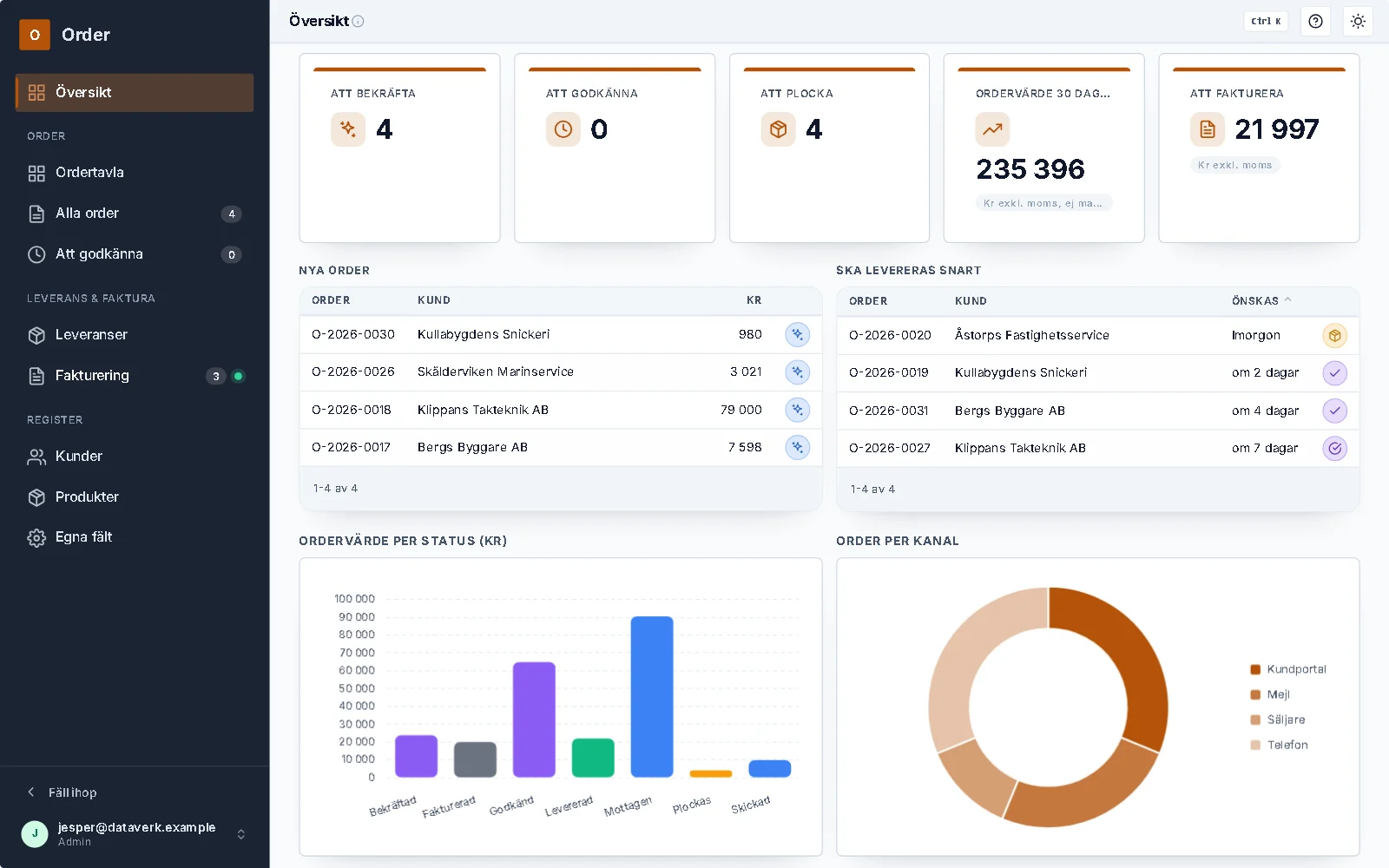Open Egna fält settings in the sidebar

(x=135, y=537)
